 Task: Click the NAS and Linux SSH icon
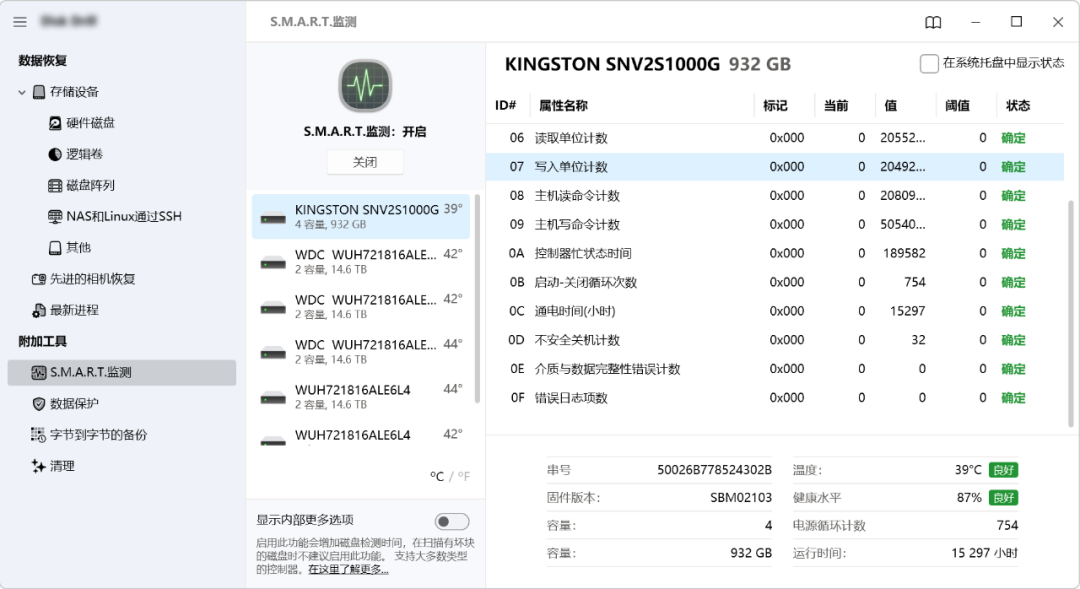coord(55,216)
